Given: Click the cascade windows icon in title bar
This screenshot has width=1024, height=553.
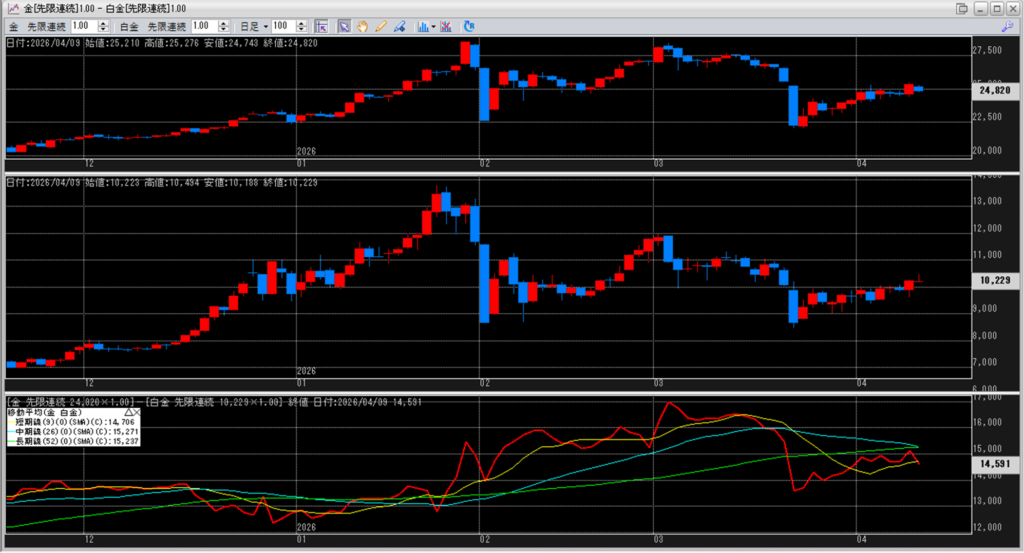Looking at the screenshot, I should (x=961, y=8).
